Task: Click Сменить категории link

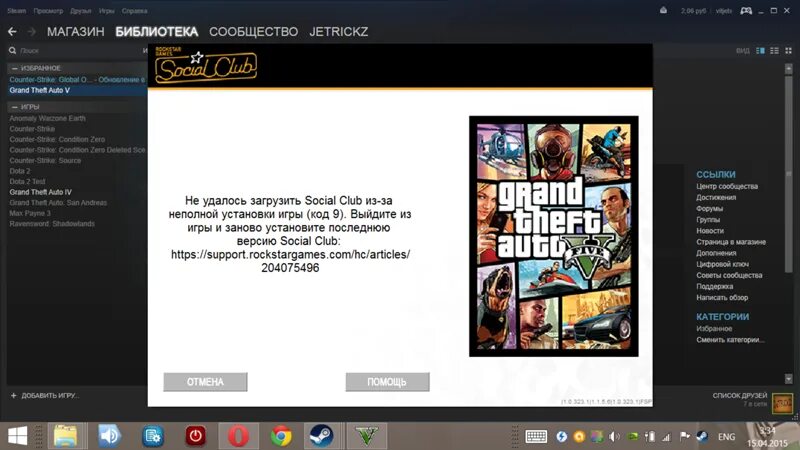Action: click(731, 340)
